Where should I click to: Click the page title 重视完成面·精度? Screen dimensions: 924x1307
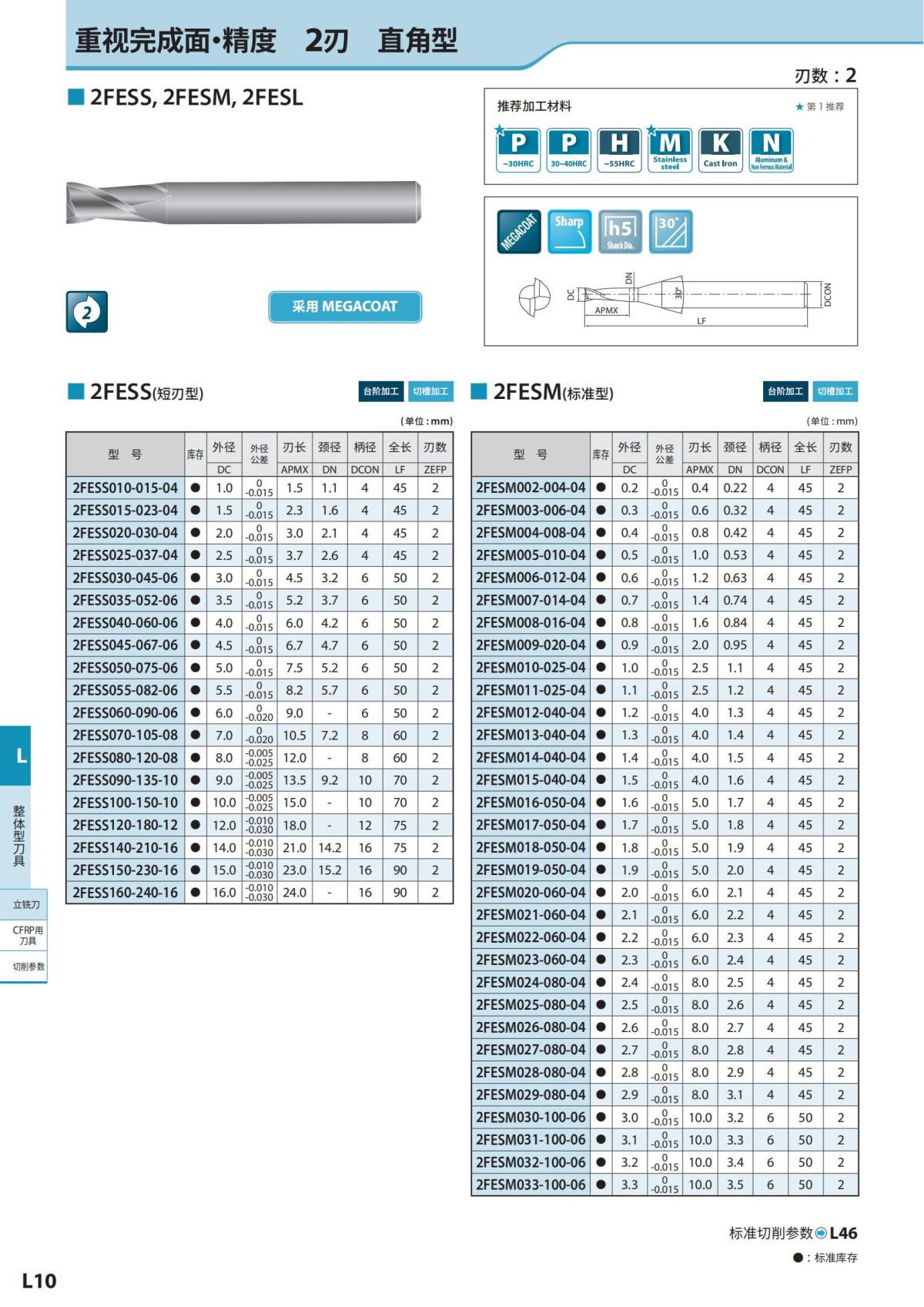[176, 40]
